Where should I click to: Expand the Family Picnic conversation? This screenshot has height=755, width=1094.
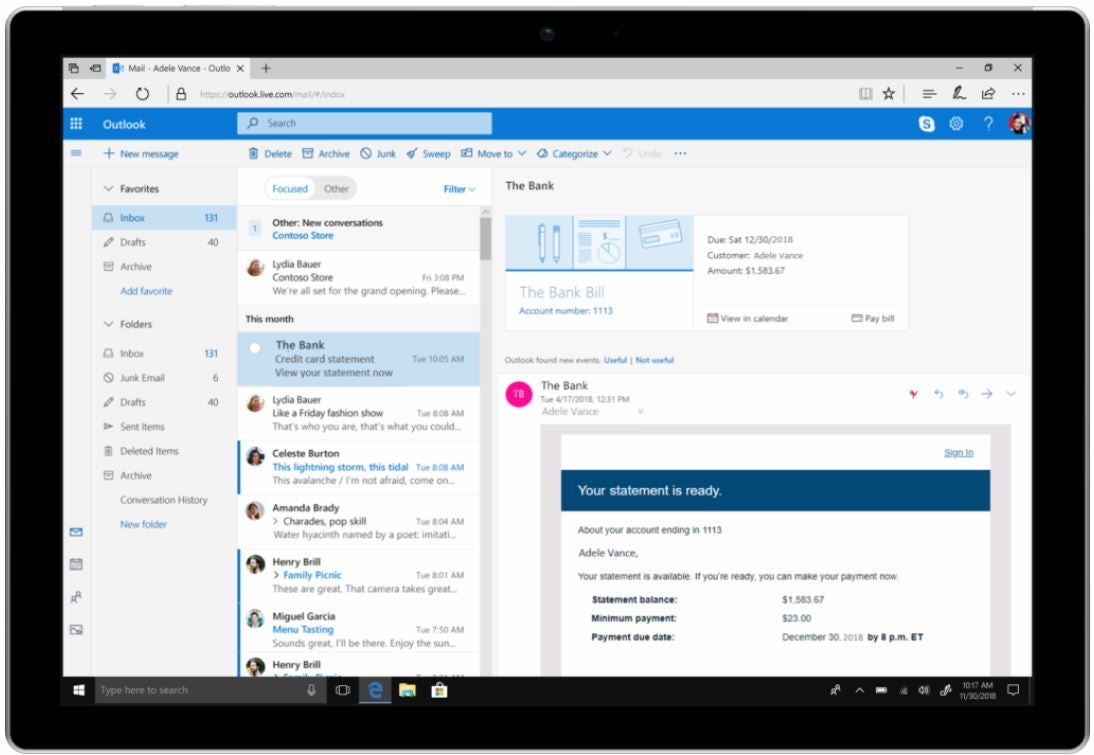coord(276,575)
